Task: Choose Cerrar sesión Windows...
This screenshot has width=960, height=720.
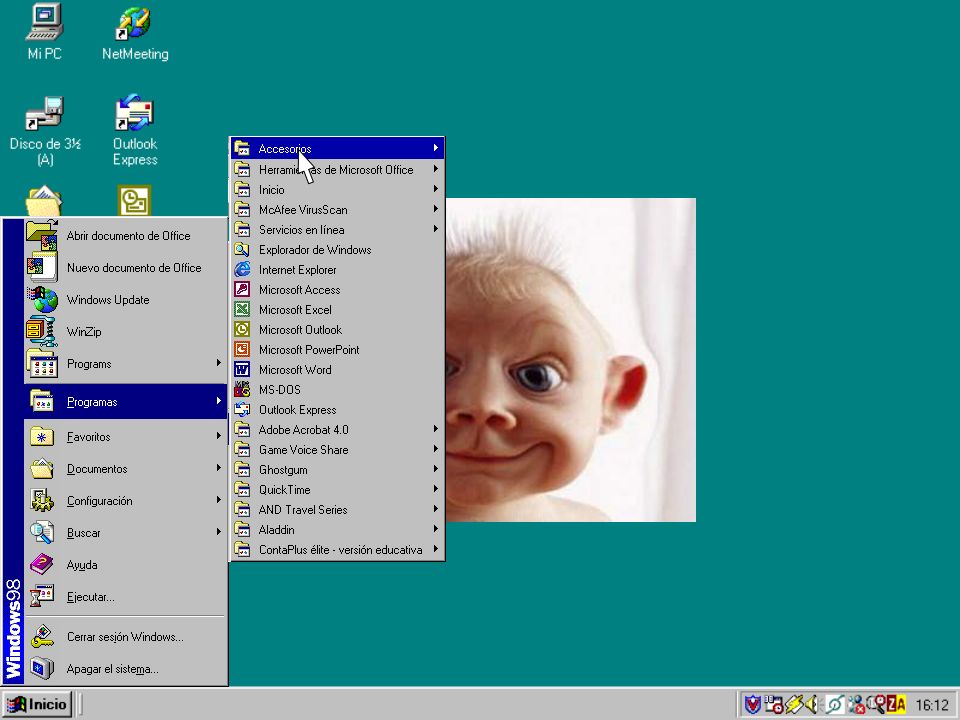Action: [126, 637]
